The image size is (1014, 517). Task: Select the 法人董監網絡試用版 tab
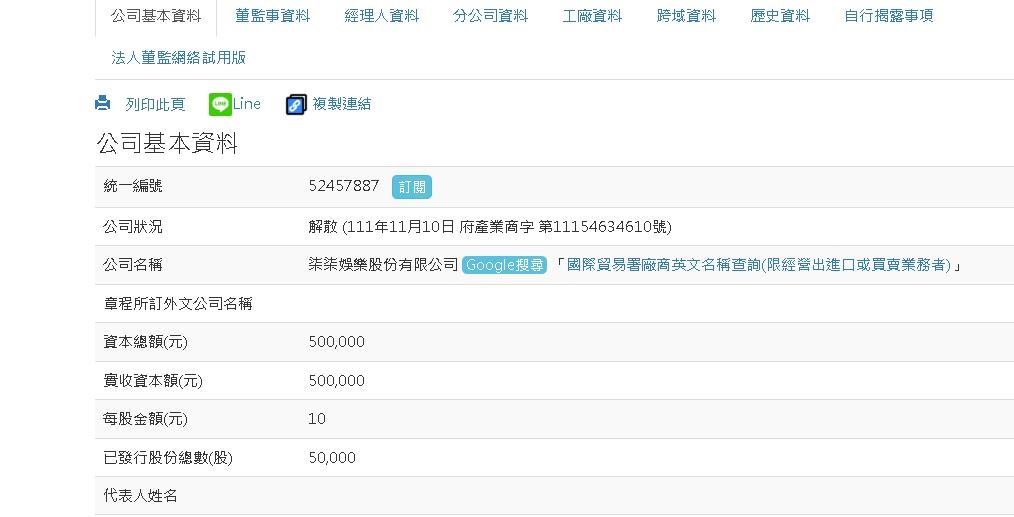tap(179, 58)
